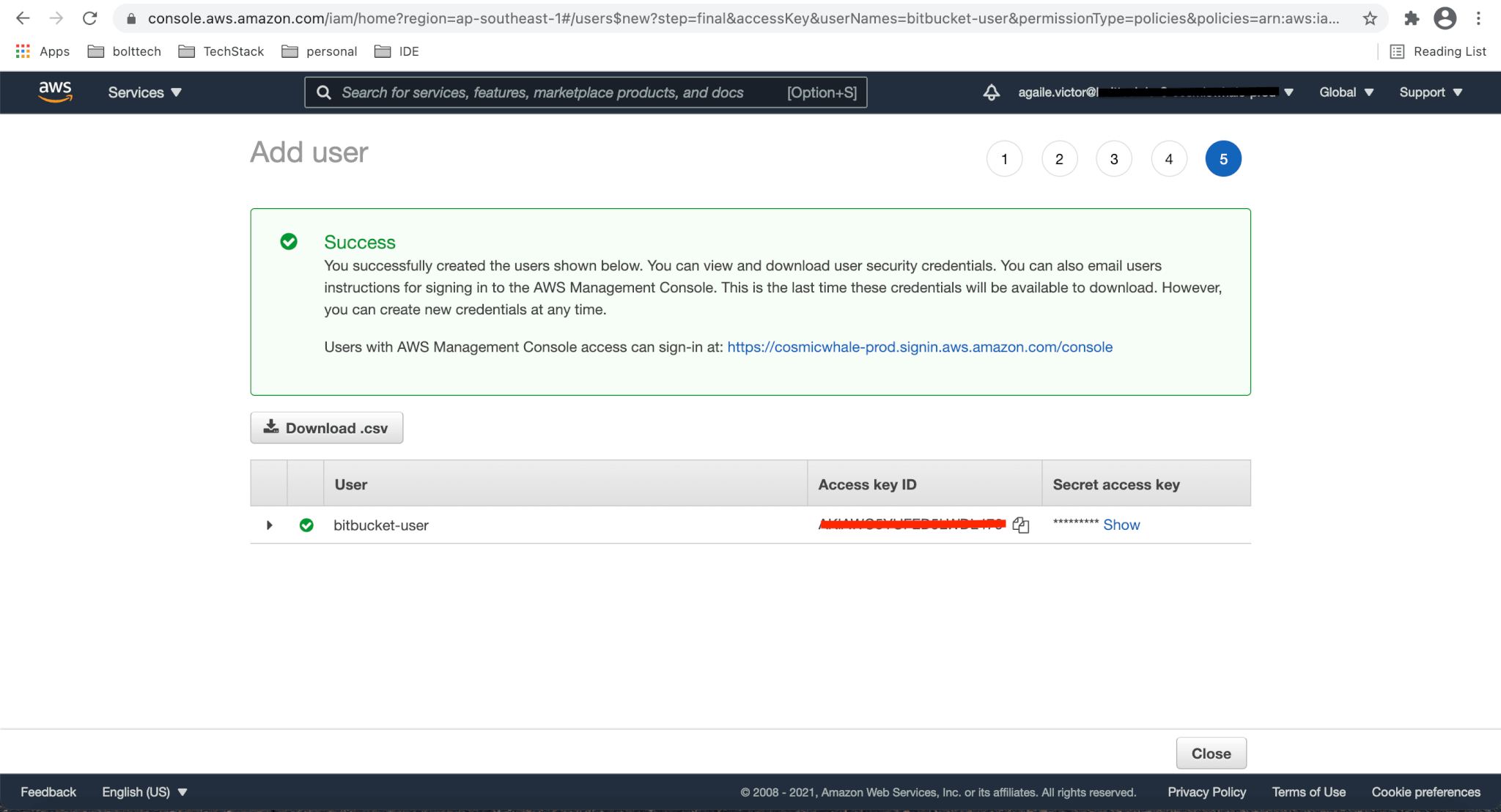Open the Chrome extensions puzzle icon
Viewport: 1501px width, 812px height.
click(x=1411, y=18)
